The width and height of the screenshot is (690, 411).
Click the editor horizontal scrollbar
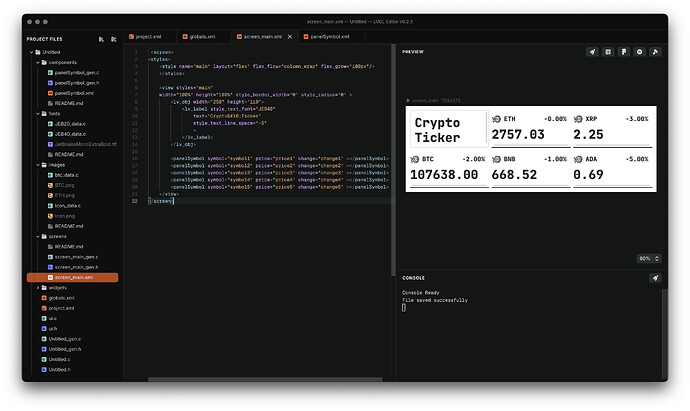coord(265,379)
